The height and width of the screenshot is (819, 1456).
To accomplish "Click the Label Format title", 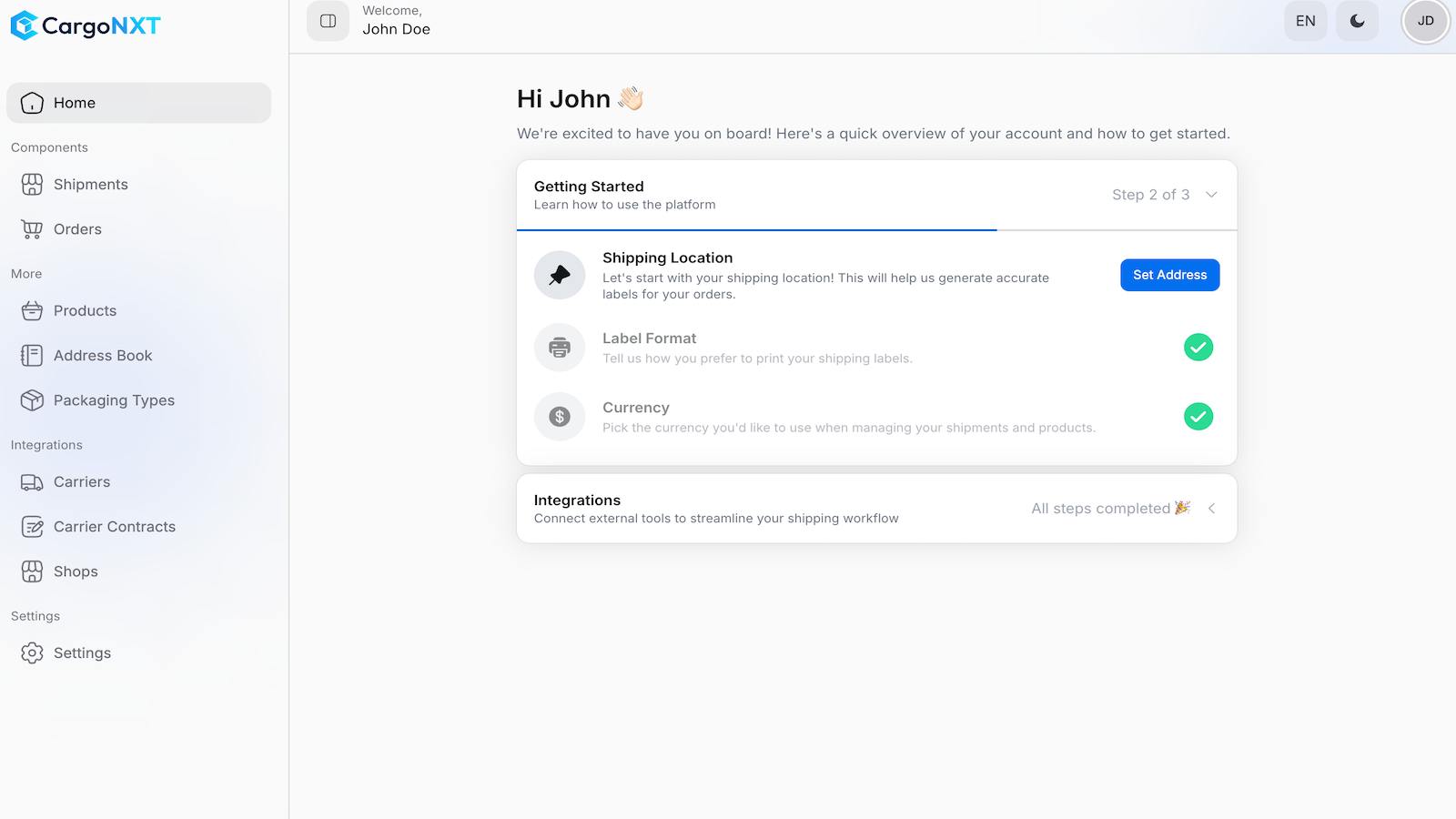I will (x=649, y=339).
